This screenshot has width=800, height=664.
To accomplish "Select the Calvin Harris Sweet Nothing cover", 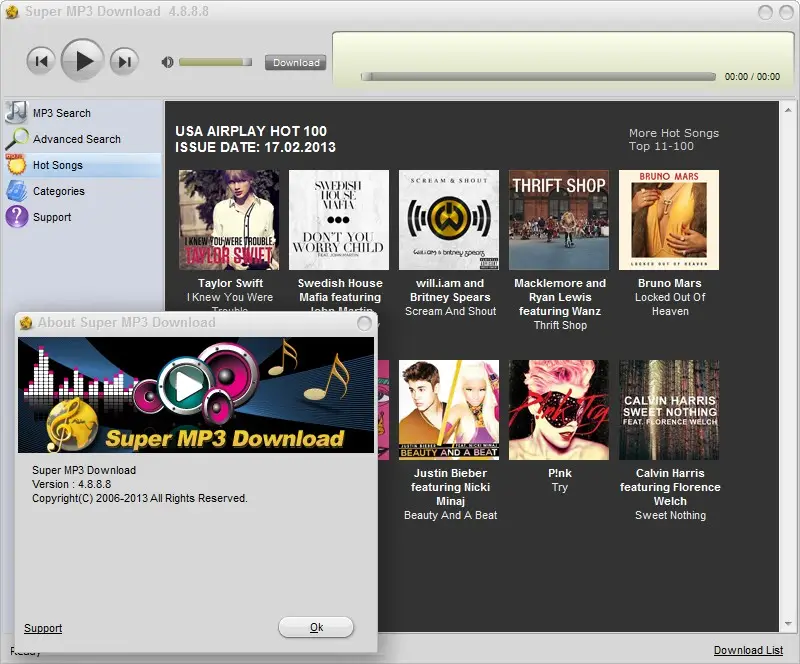I will [x=669, y=410].
